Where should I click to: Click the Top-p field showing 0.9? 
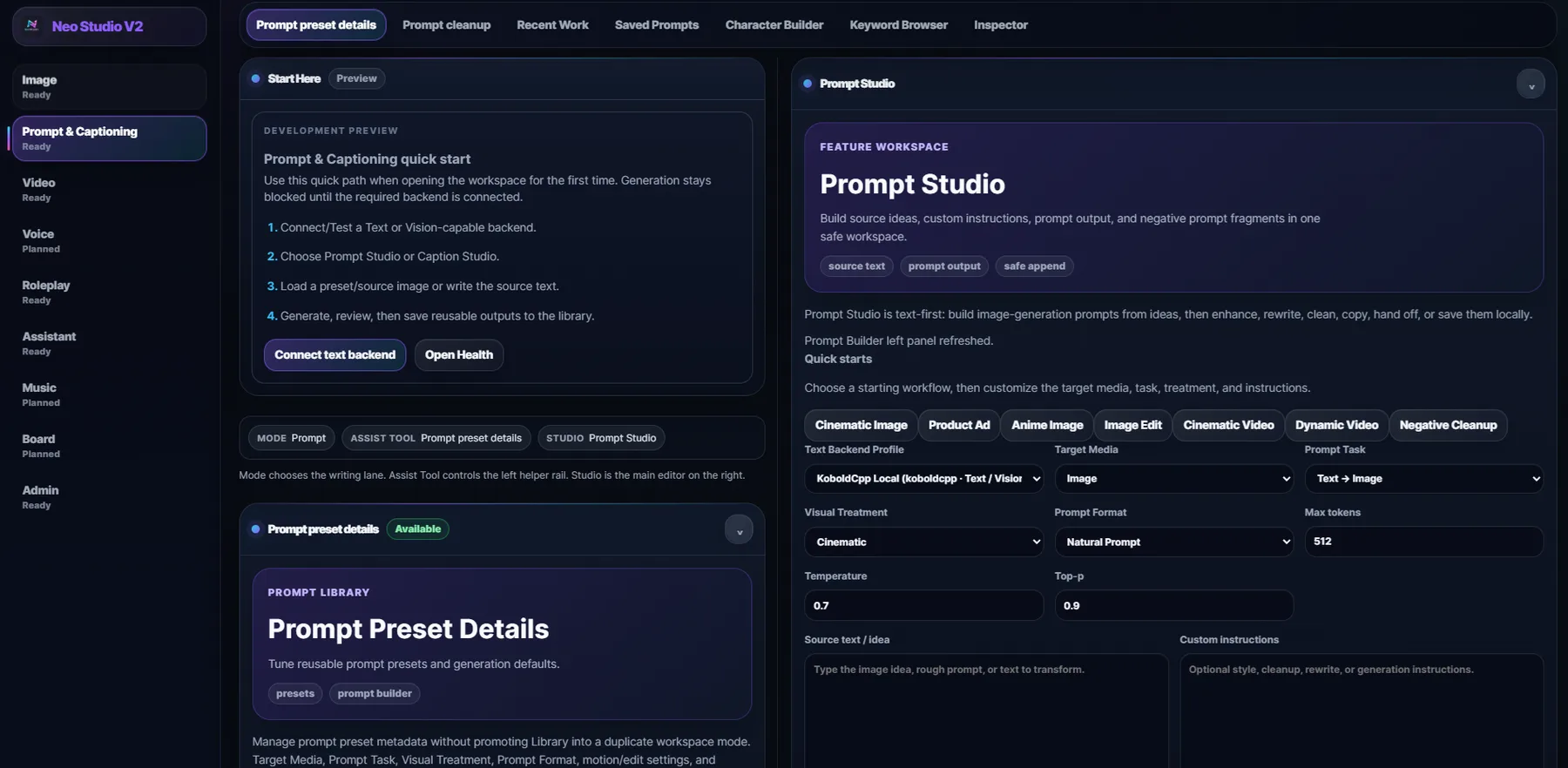click(x=1173, y=605)
